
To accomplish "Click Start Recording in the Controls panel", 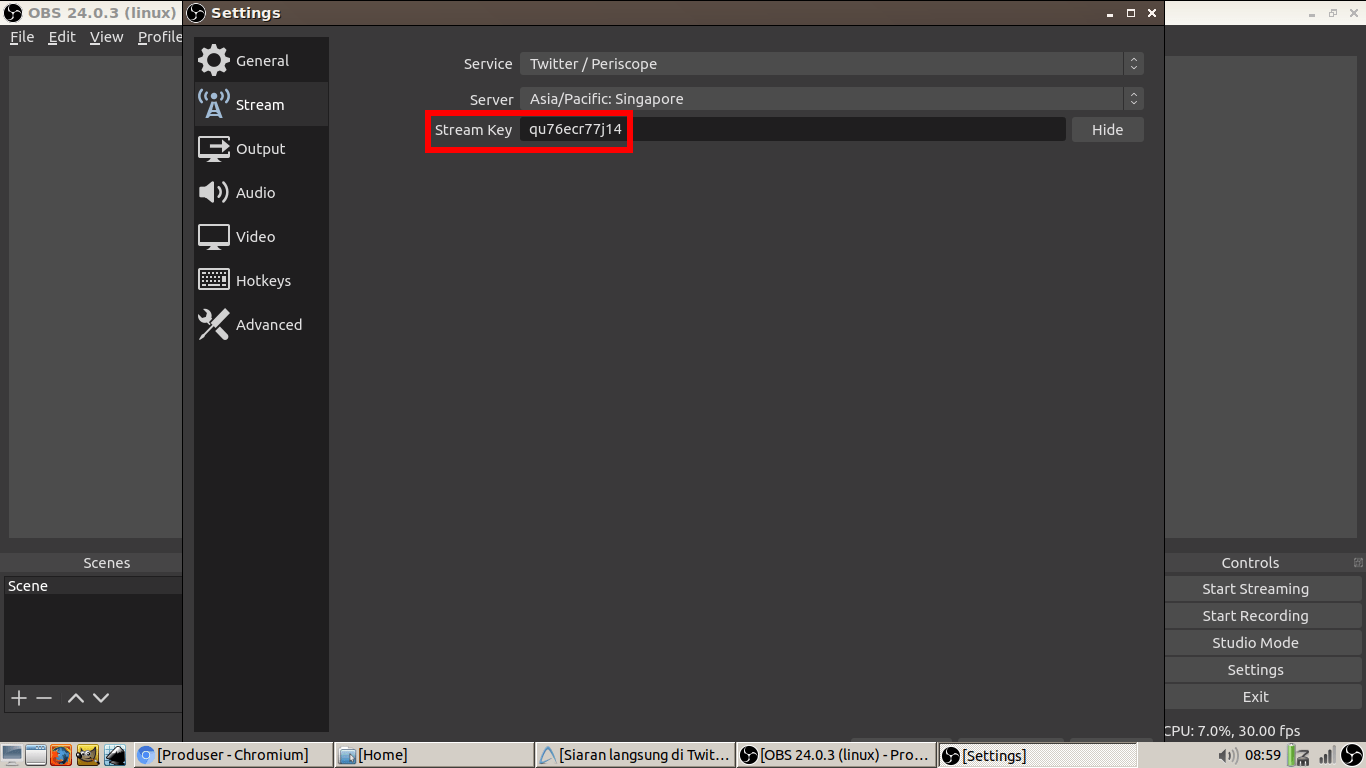I will [1255, 616].
